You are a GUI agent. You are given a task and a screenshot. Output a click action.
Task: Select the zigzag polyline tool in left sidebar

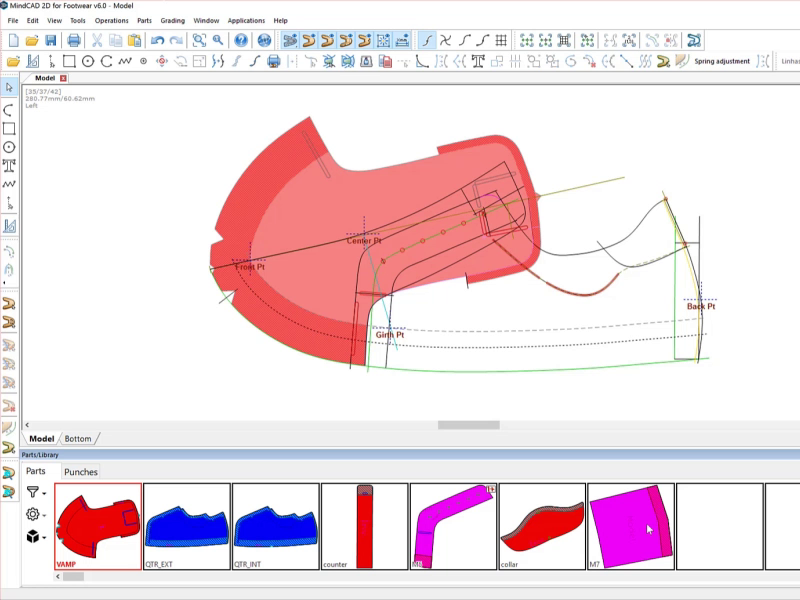point(9,184)
